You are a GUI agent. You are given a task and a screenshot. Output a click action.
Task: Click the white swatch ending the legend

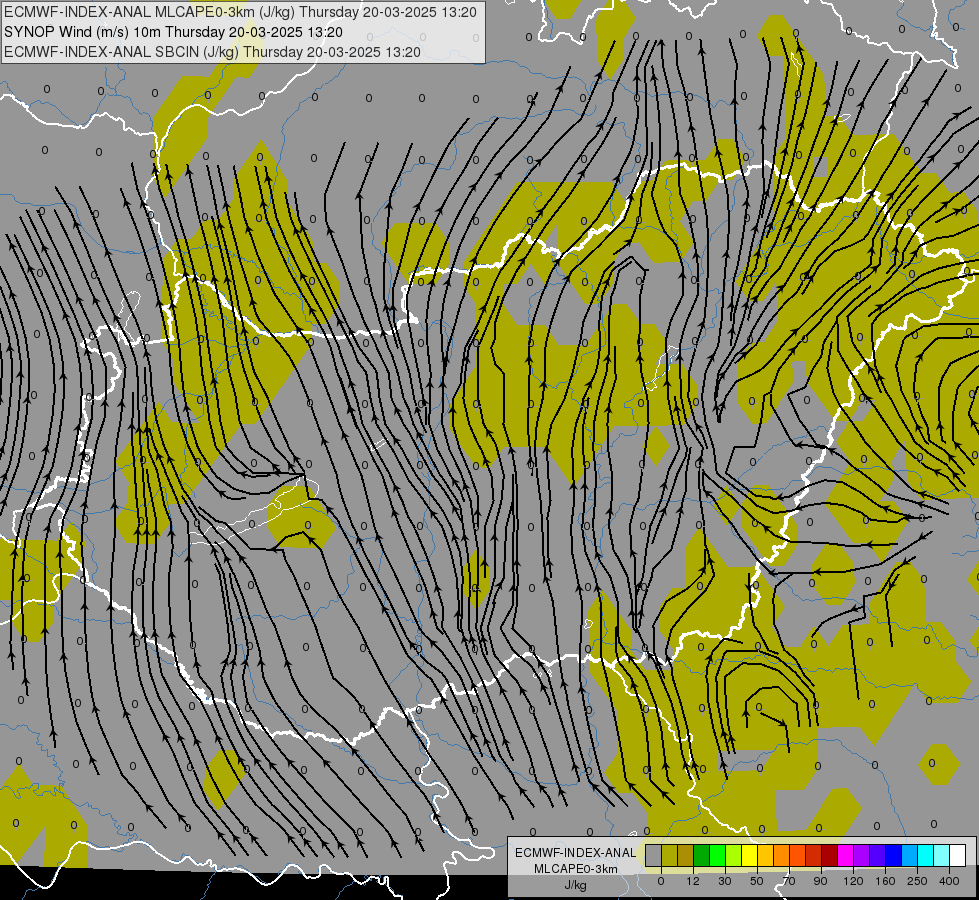(x=958, y=855)
